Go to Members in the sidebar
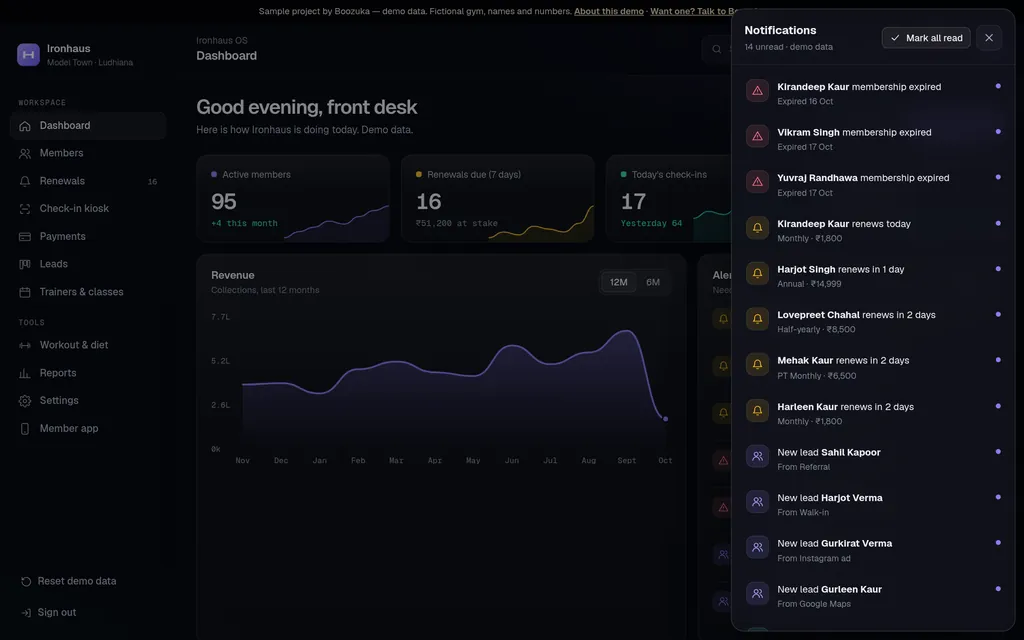This screenshot has height=640, width=1024. (x=88, y=153)
